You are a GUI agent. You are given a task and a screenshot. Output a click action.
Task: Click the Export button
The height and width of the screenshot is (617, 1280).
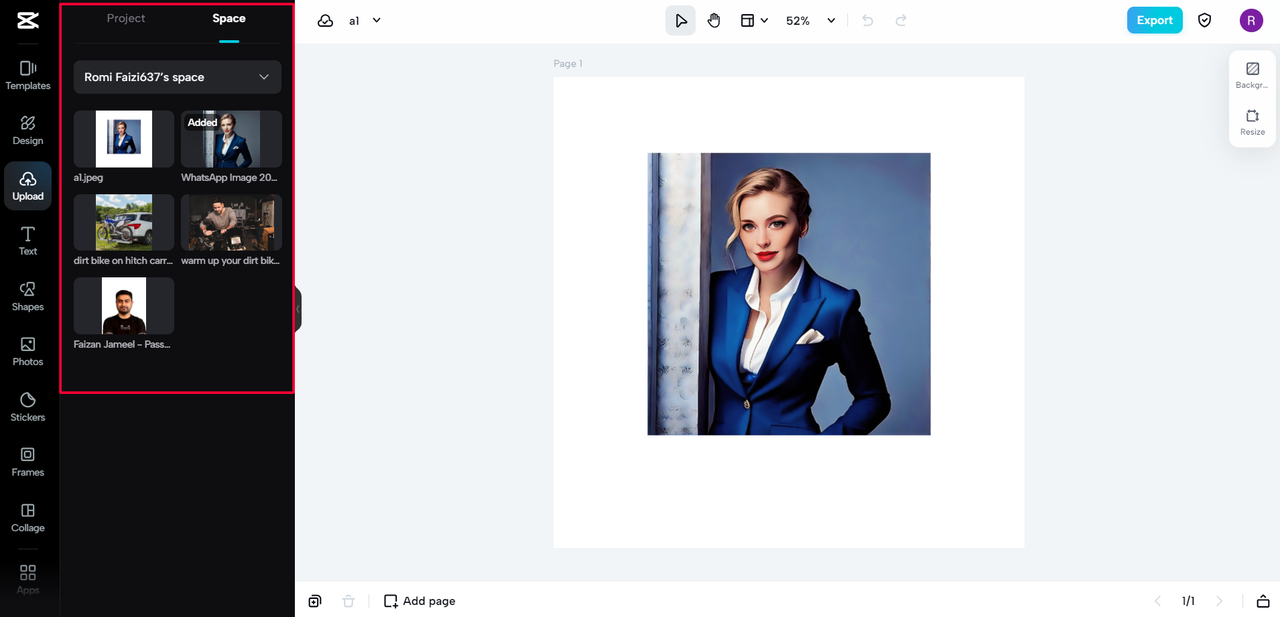click(x=1154, y=20)
